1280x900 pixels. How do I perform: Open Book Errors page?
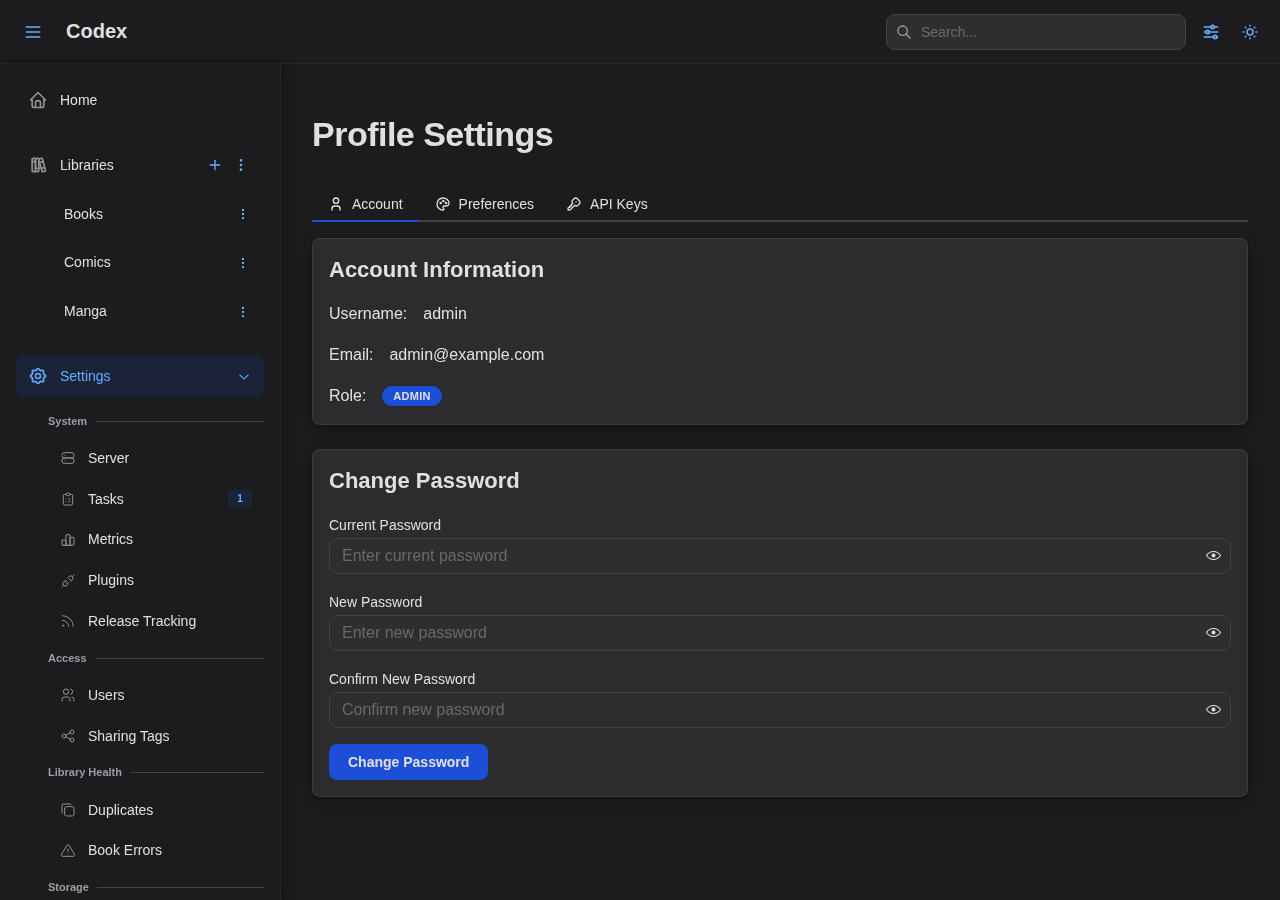(156, 850)
